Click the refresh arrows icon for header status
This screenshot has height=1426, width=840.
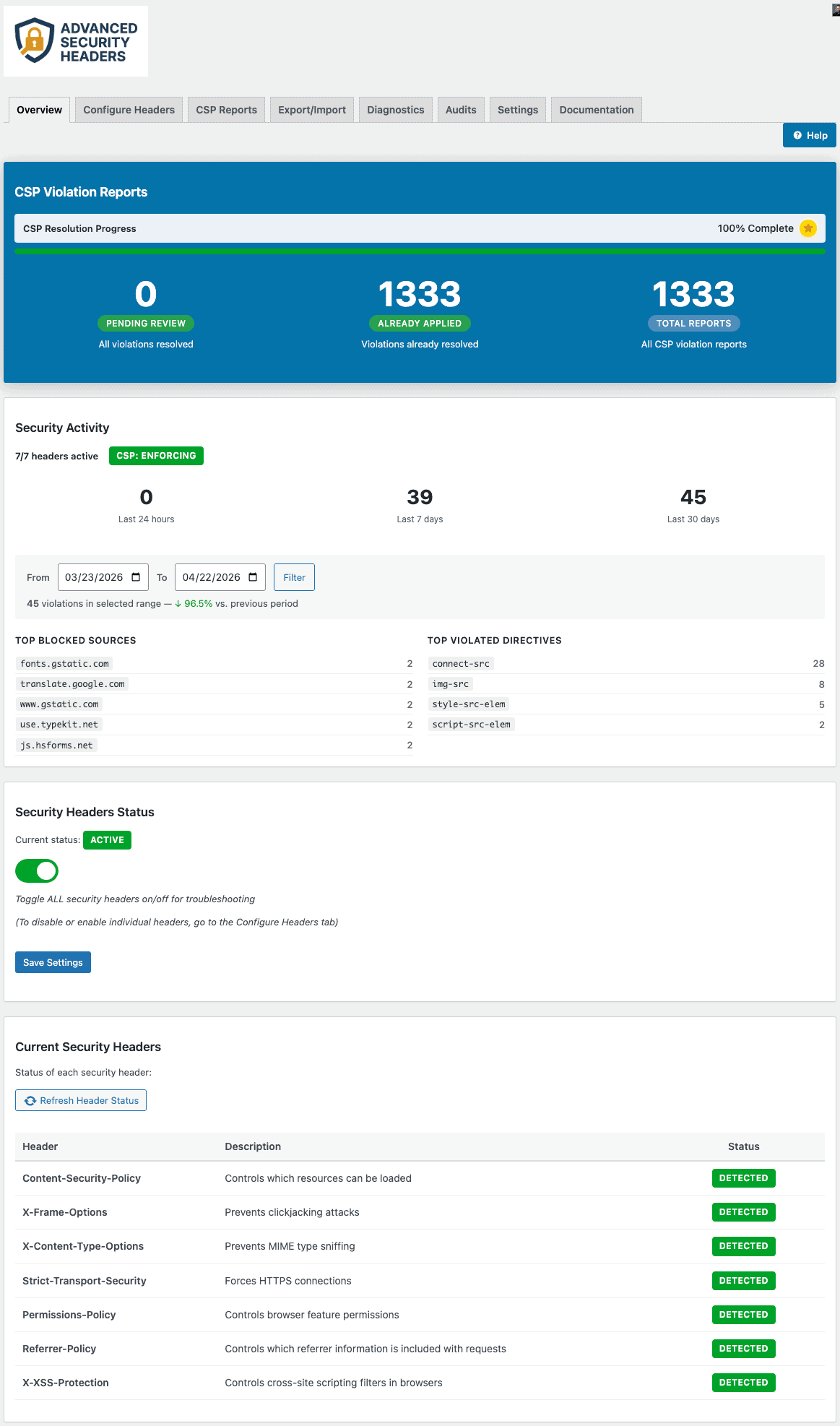pyautogui.click(x=30, y=1101)
